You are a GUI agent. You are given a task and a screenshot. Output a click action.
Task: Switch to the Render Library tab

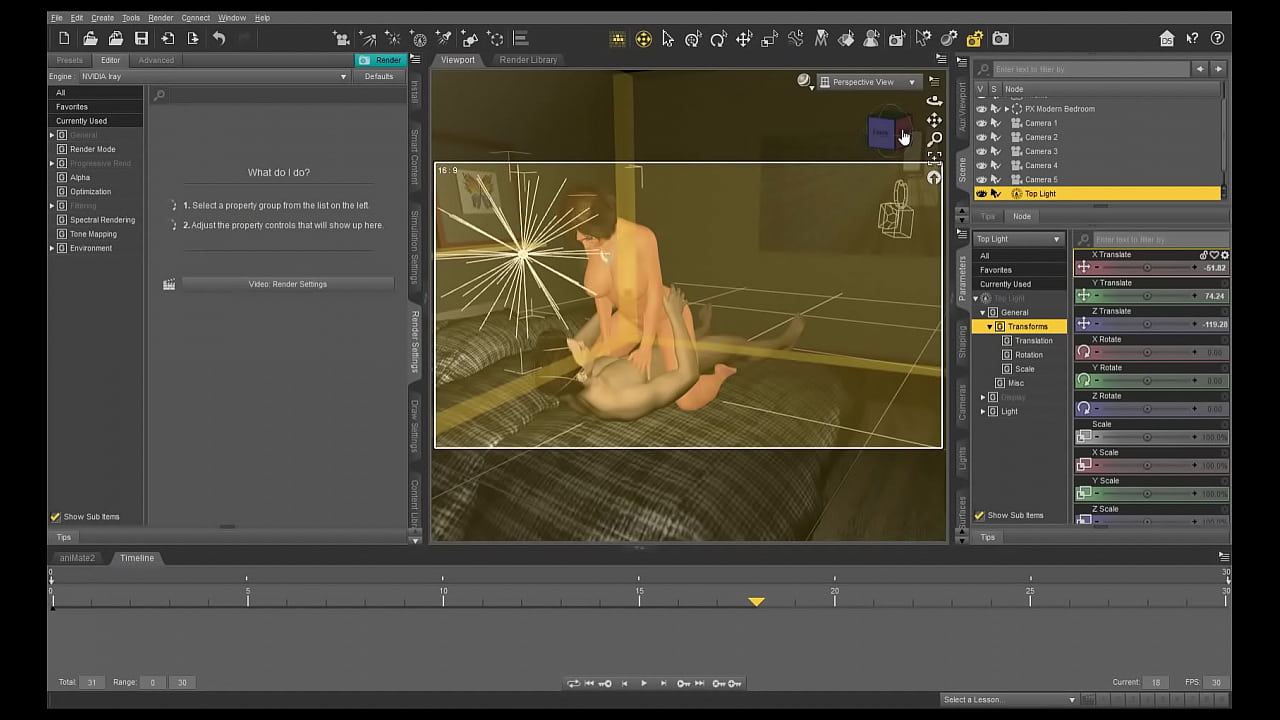pyautogui.click(x=528, y=60)
